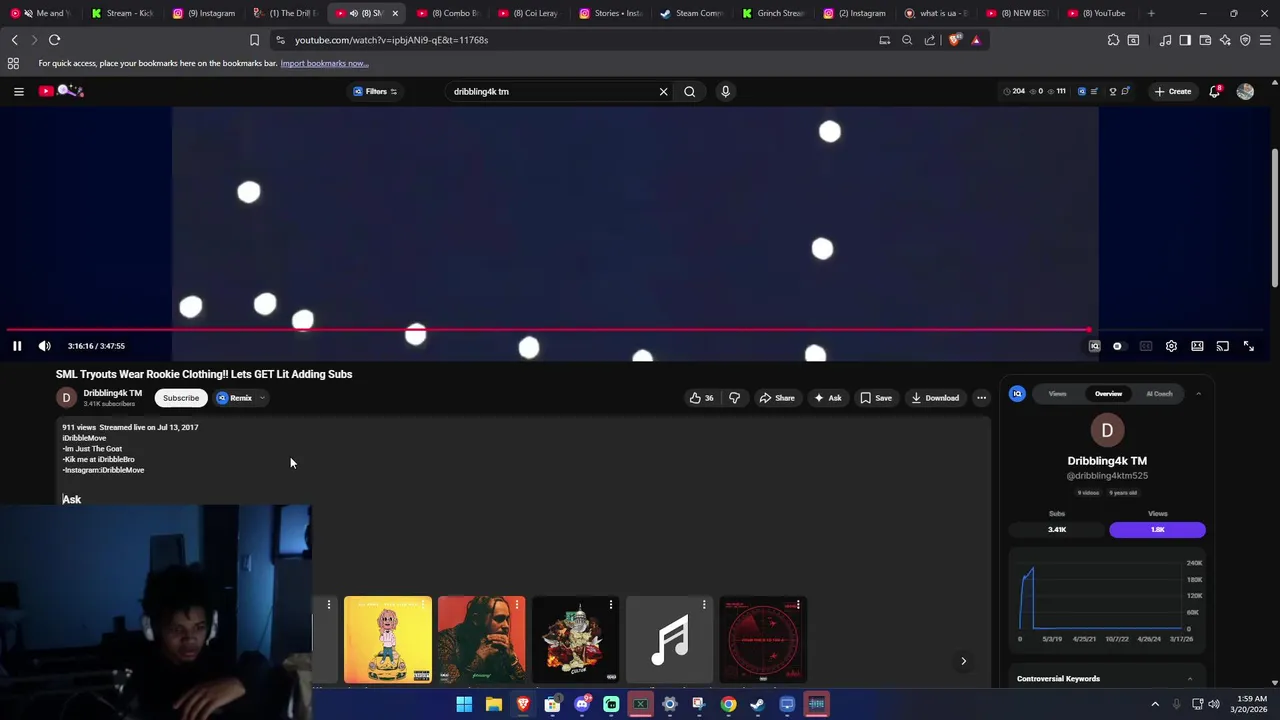Download the video
This screenshot has height=720, width=1280.
point(935,398)
